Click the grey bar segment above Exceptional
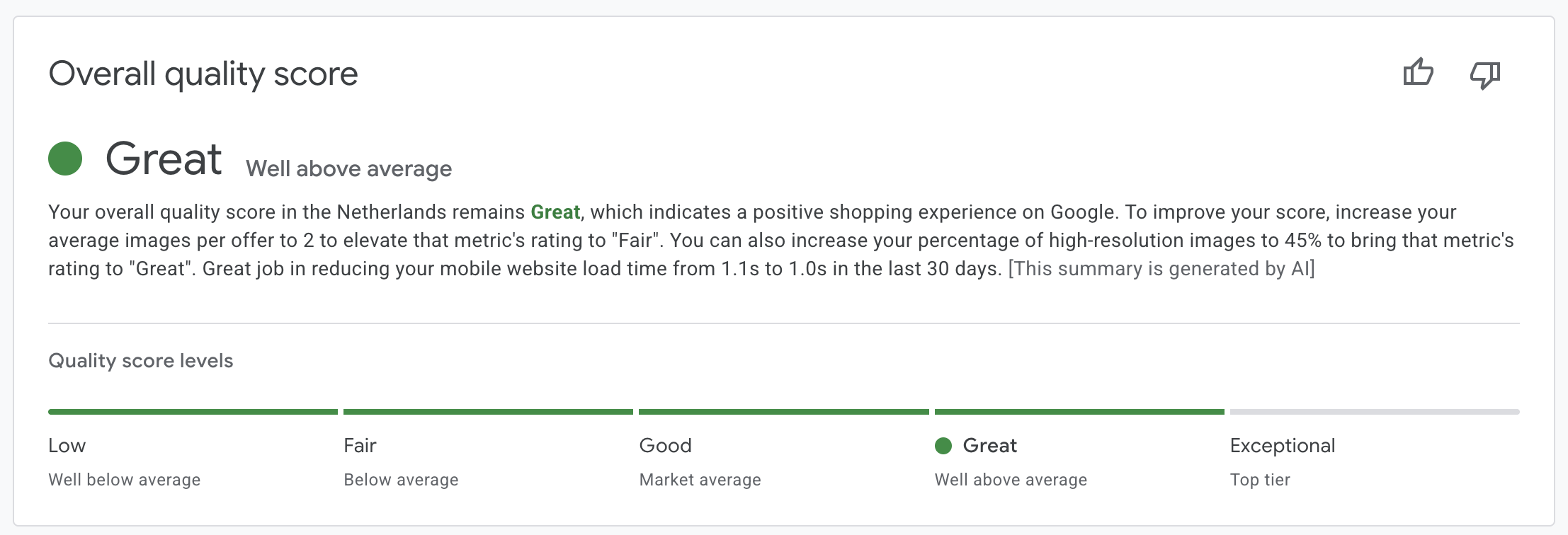Screen dimensions: 1568x535 point(1375,412)
